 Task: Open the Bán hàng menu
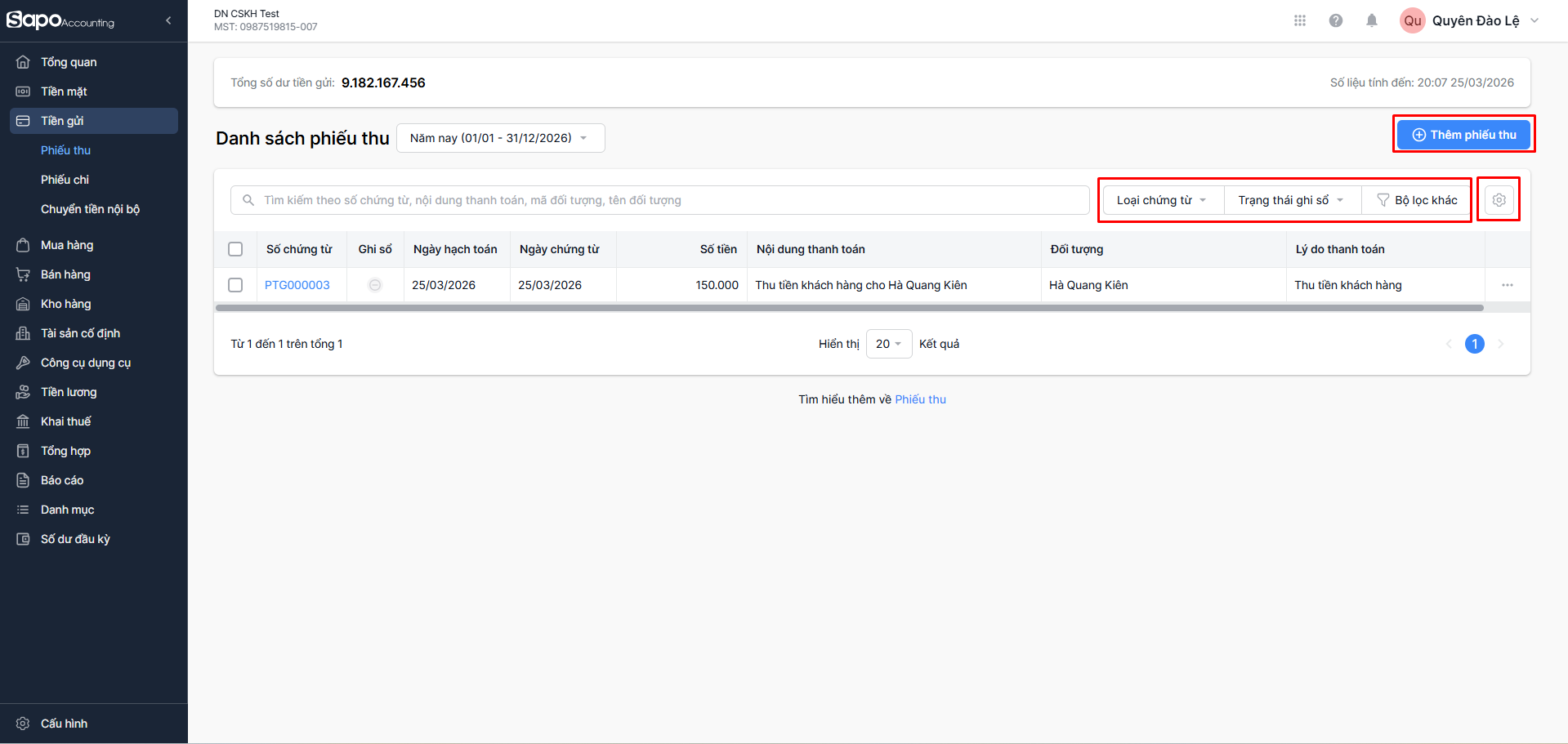[x=65, y=274]
